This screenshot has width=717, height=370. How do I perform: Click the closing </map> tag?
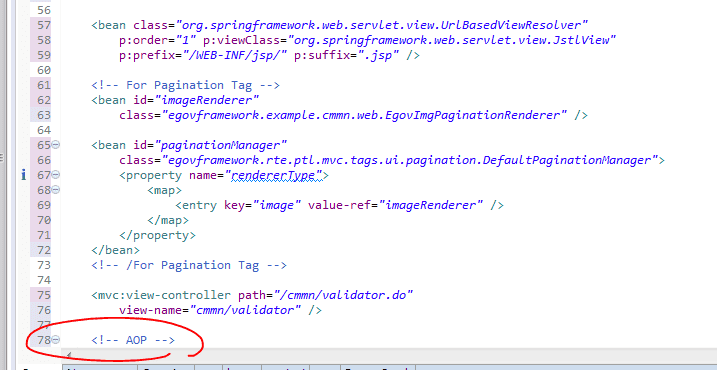point(168,220)
